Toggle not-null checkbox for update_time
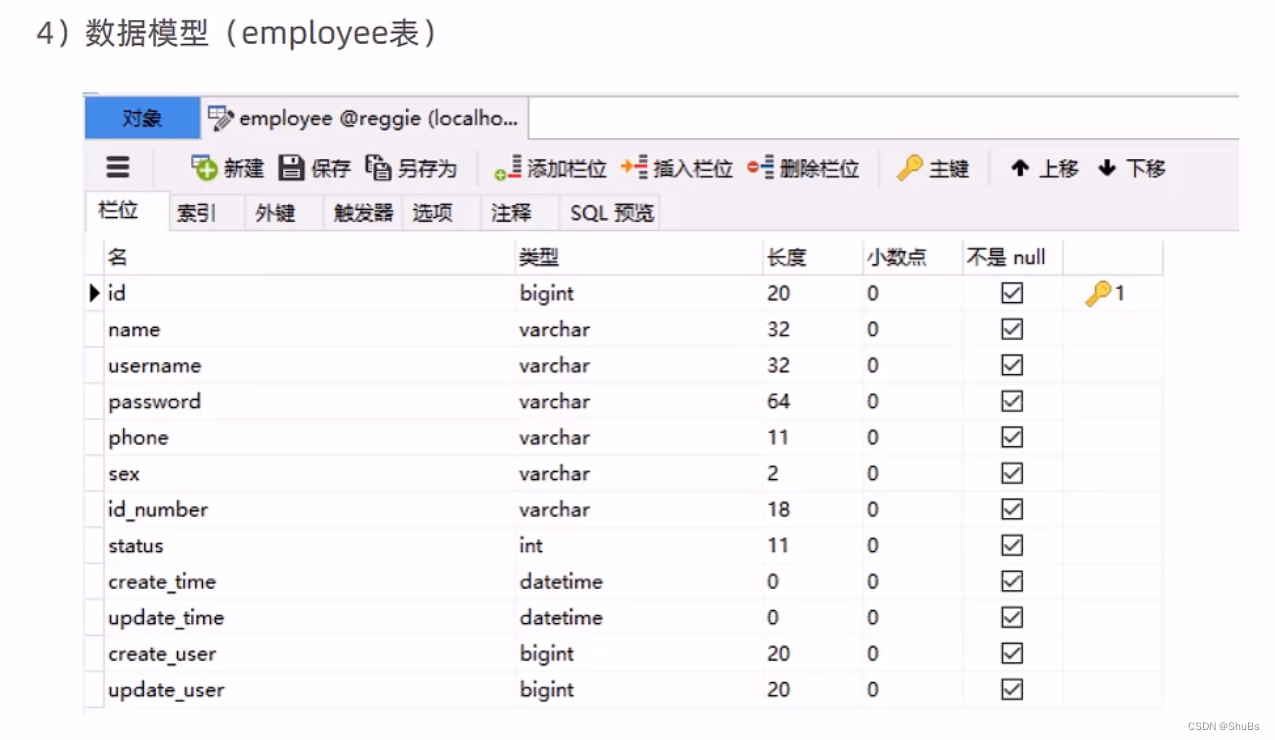The width and height of the screenshot is (1275, 740). coord(1012,617)
